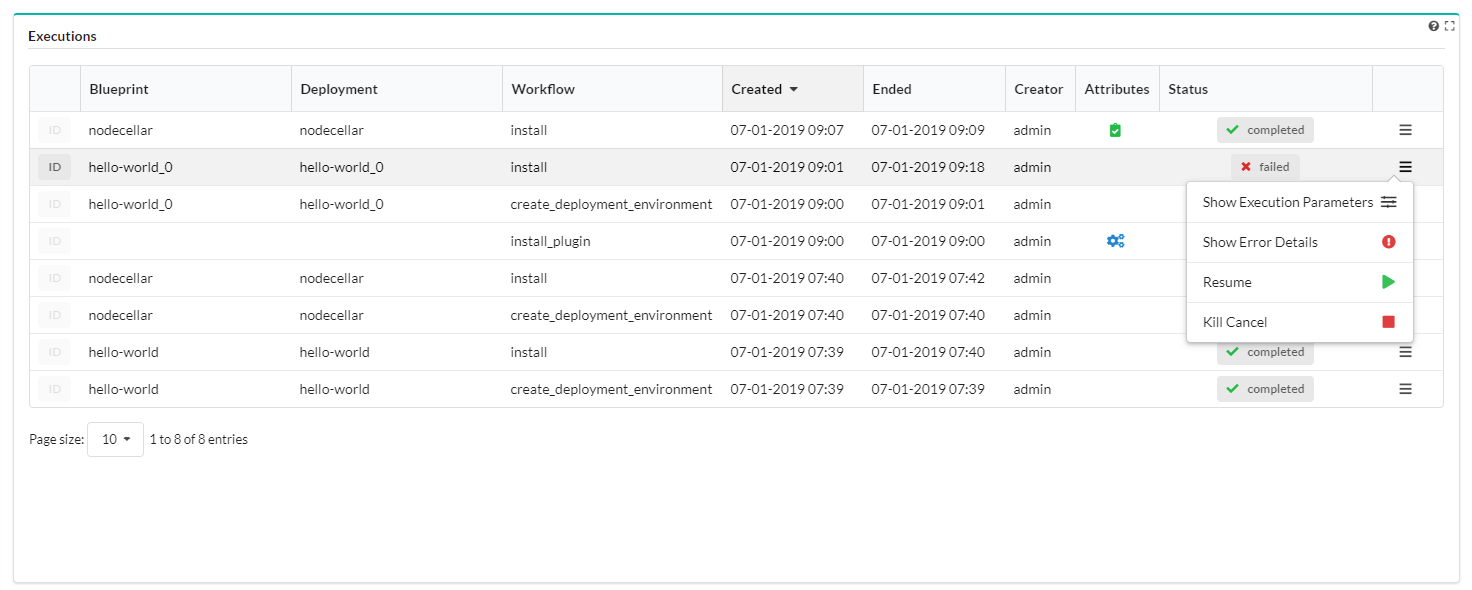The height and width of the screenshot is (590, 1472).
Task: Click the ID badge on hello-world_0 install row
Action: (54, 167)
